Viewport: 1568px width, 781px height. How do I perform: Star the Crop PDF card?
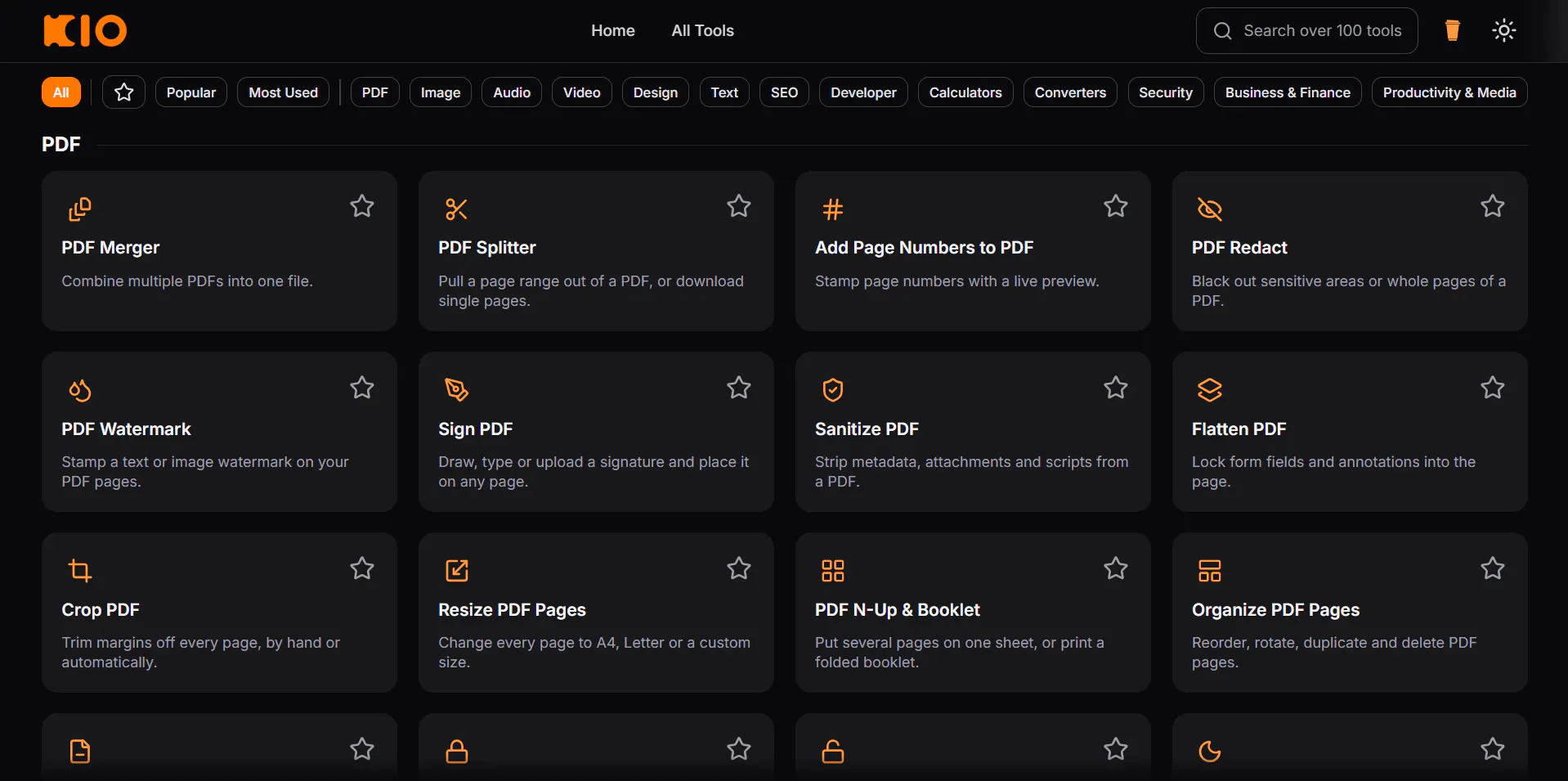point(362,568)
